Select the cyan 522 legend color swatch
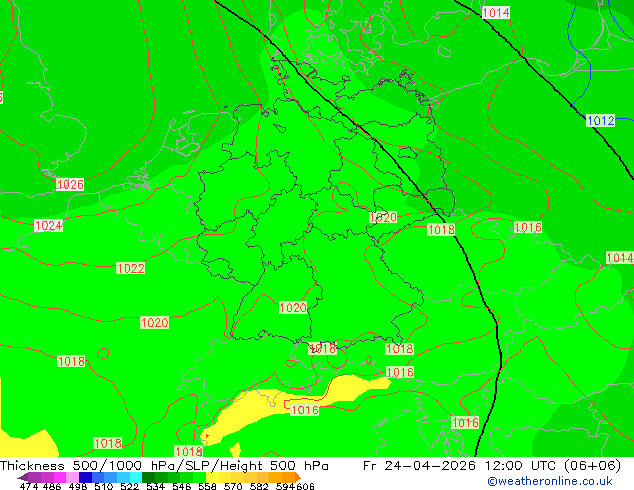Image resolution: width=634 pixels, height=490 pixels. (x=135, y=477)
